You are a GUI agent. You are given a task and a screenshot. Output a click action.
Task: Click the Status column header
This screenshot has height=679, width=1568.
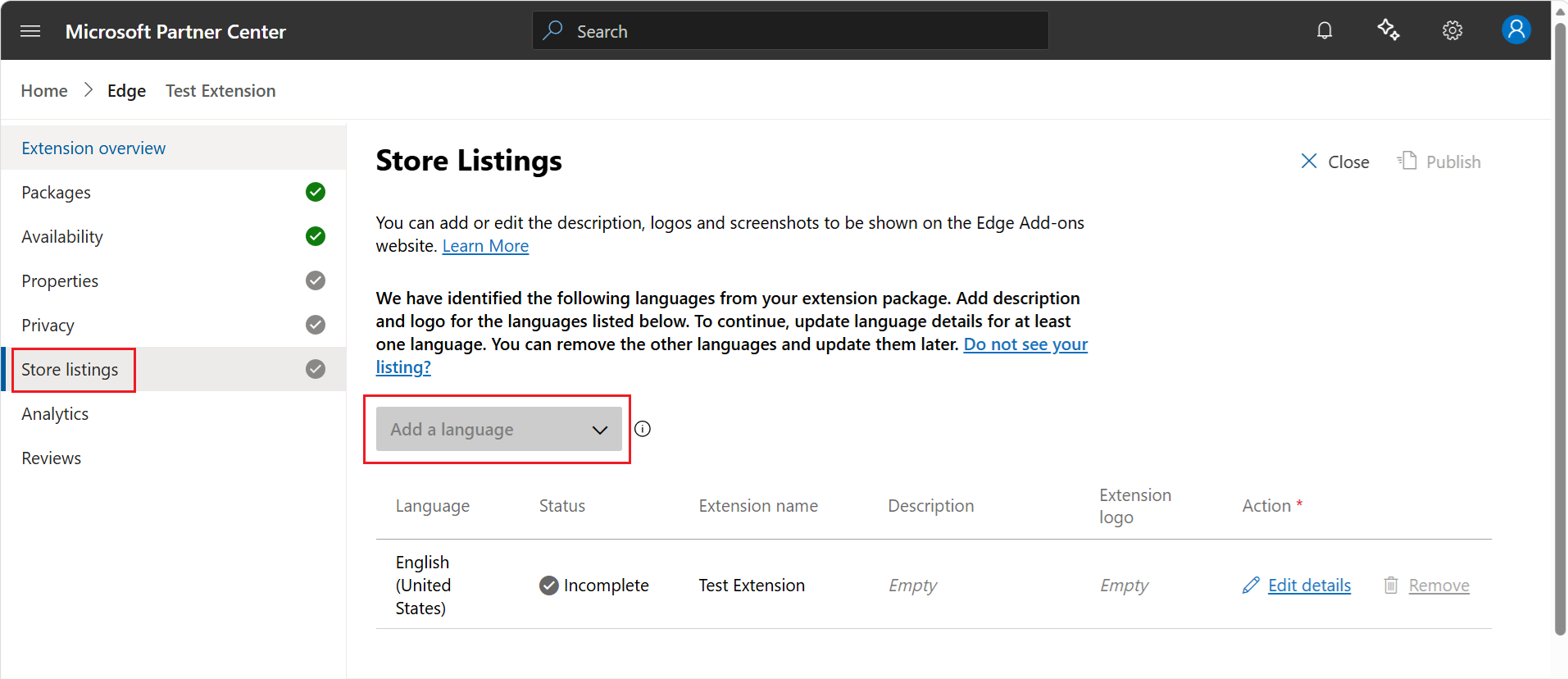point(561,506)
